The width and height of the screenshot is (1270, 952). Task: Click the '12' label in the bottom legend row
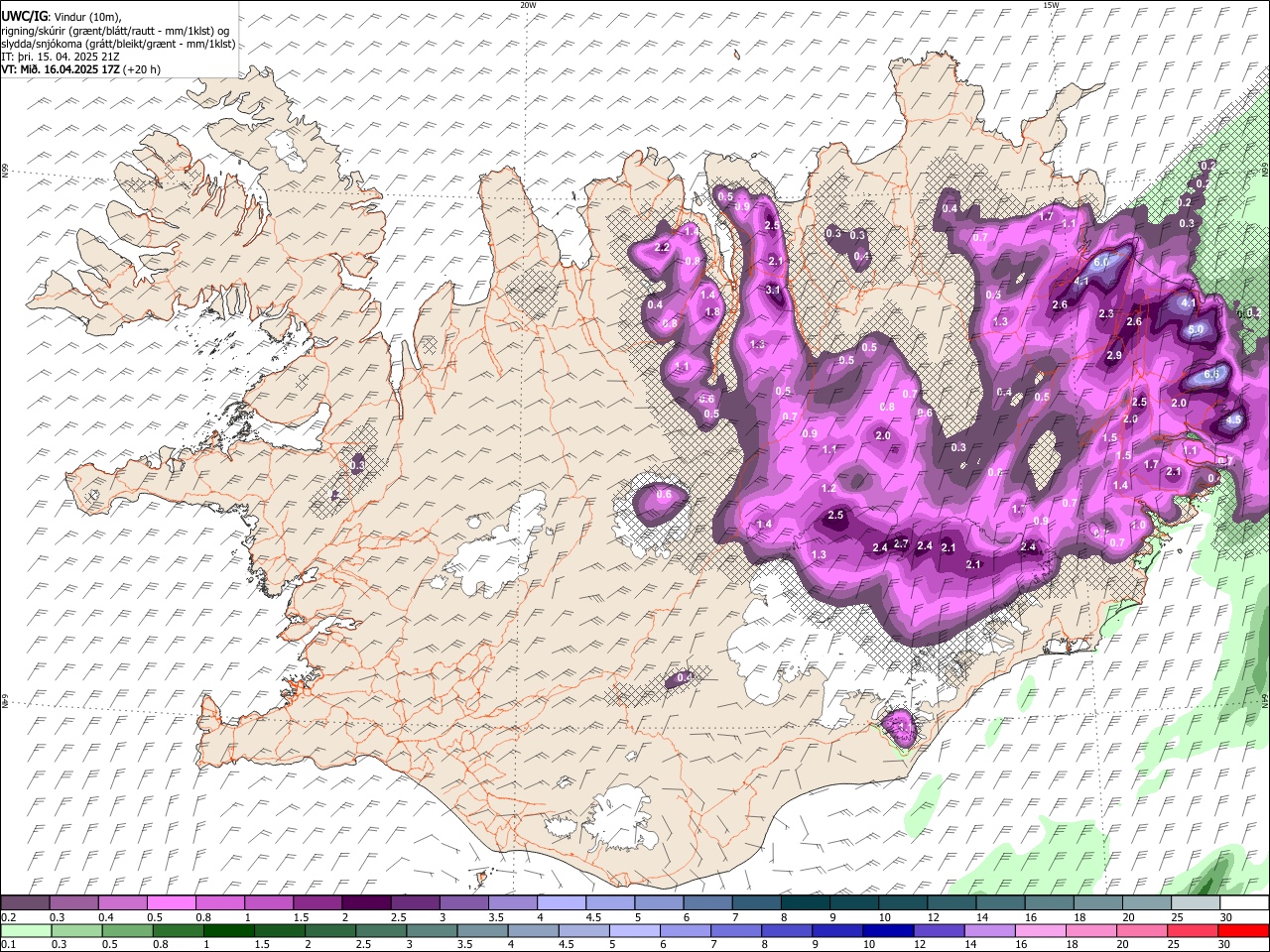pos(919,945)
